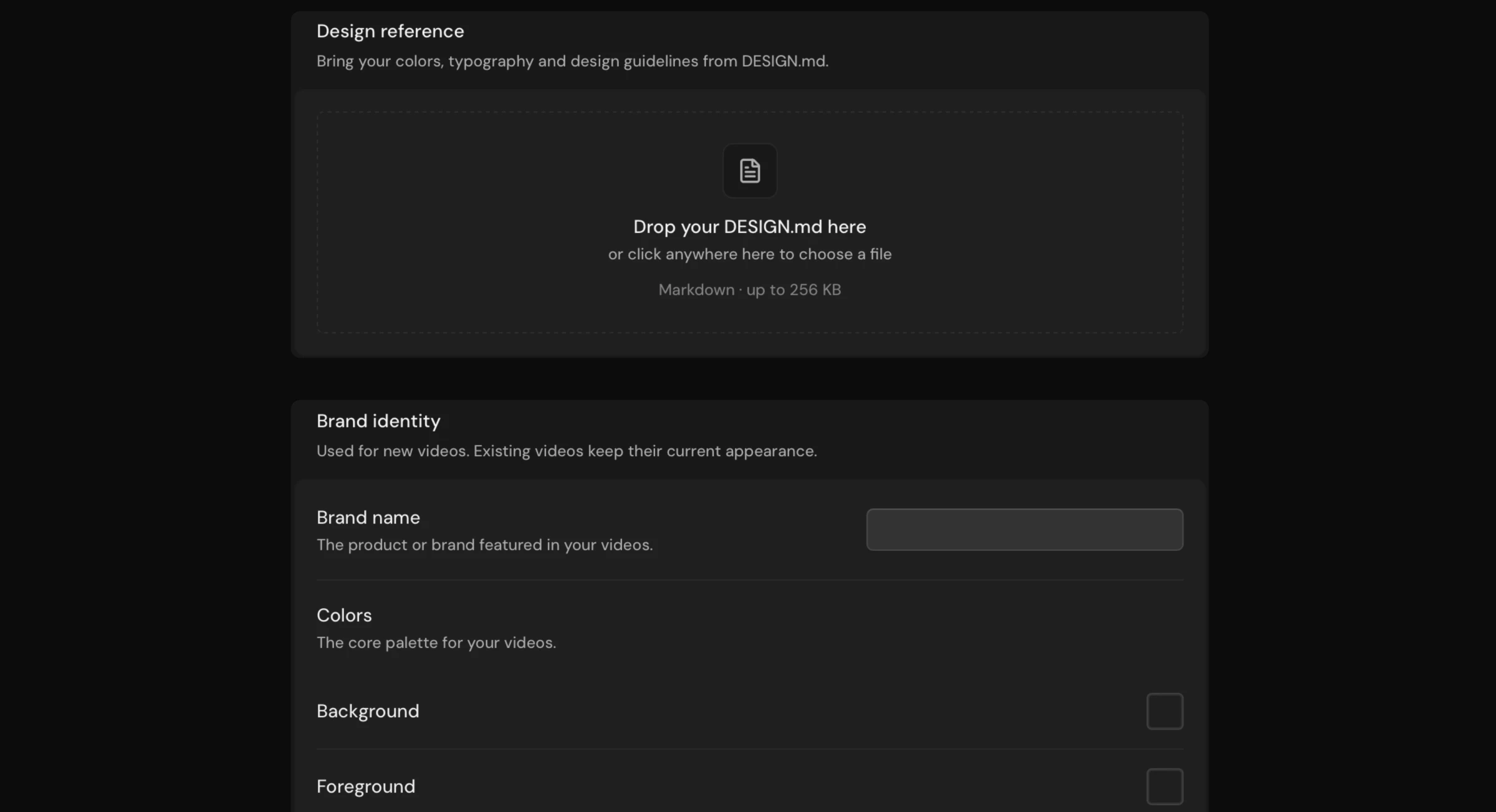Click 'The product or brand featured' description
The width and height of the screenshot is (1496, 812).
pyautogui.click(x=485, y=545)
